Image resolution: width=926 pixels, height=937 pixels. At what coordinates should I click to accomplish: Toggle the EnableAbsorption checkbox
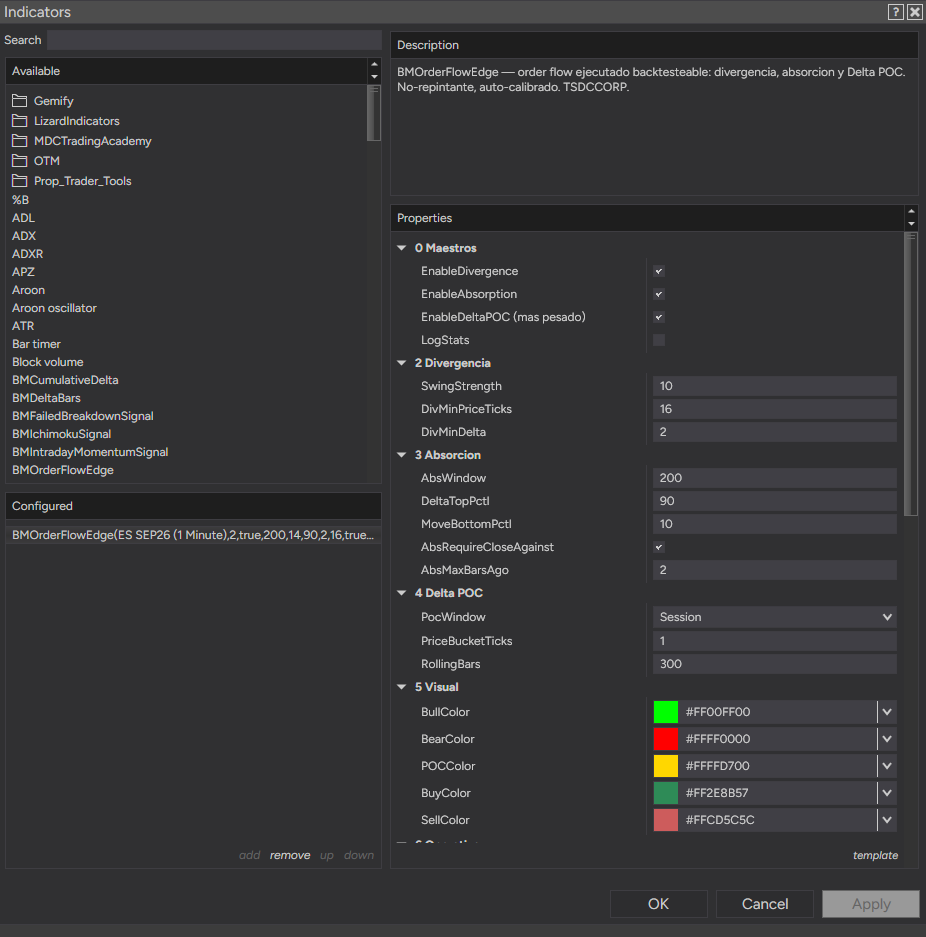point(659,294)
